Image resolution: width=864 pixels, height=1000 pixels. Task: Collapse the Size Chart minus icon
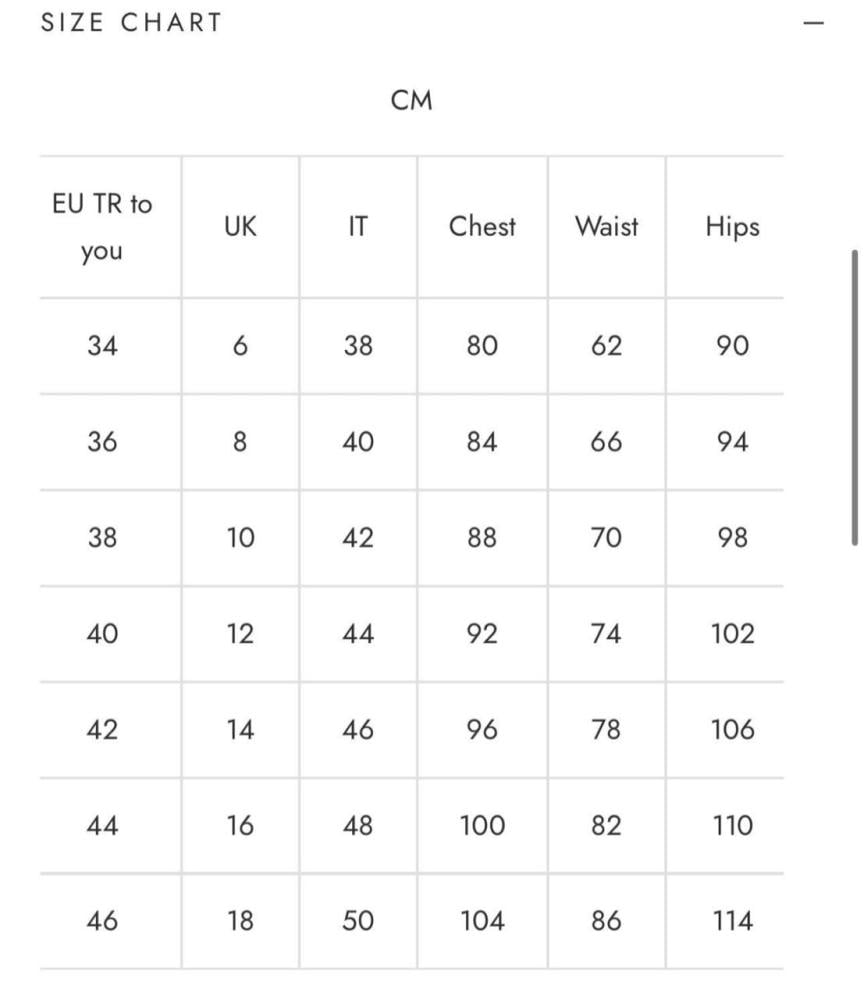point(814,23)
